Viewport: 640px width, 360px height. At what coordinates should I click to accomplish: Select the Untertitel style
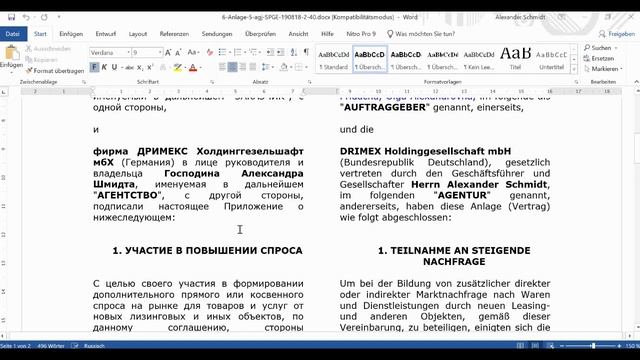tap(551, 60)
